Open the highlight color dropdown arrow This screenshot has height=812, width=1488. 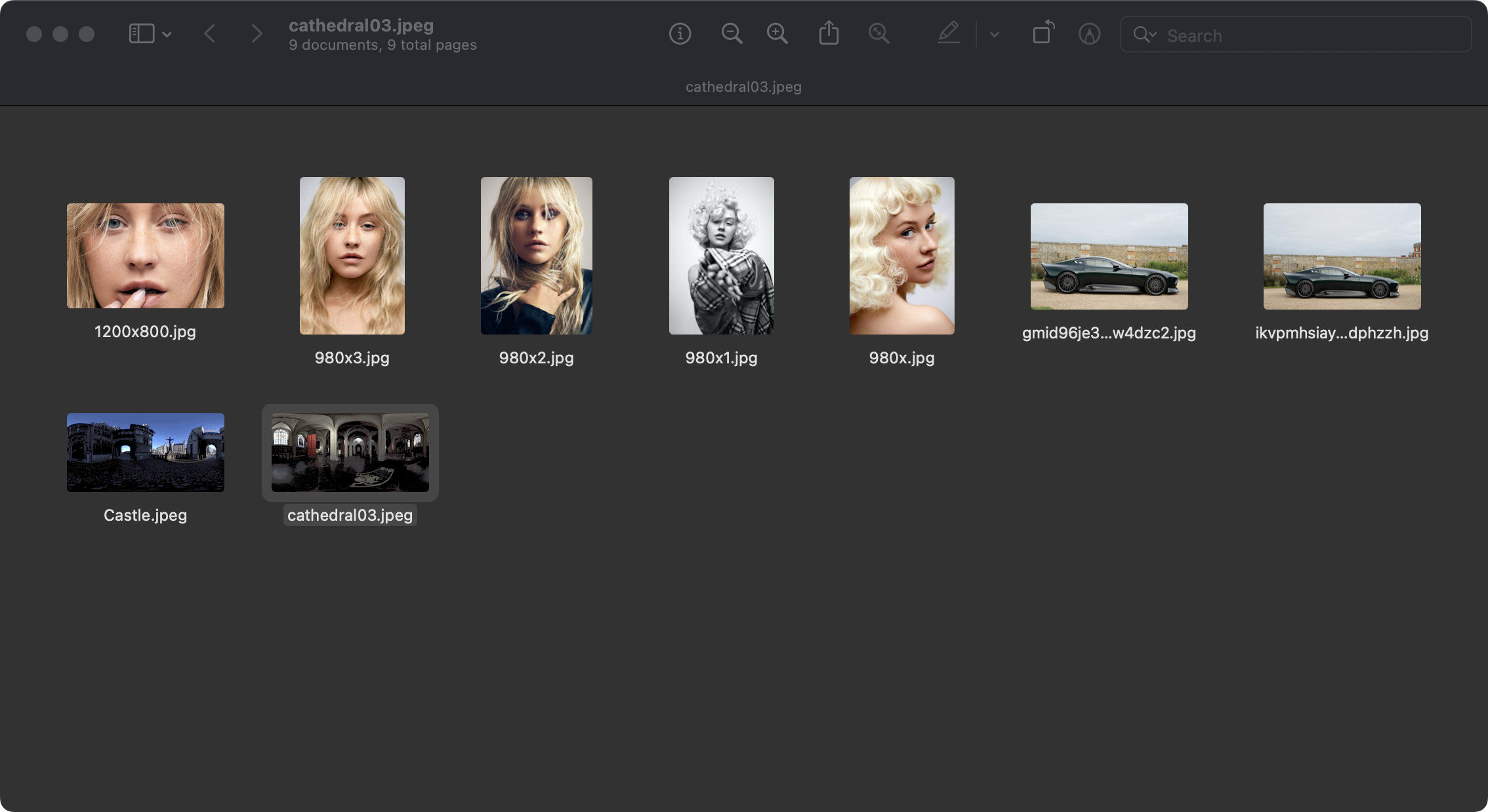click(x=995, y=35)
